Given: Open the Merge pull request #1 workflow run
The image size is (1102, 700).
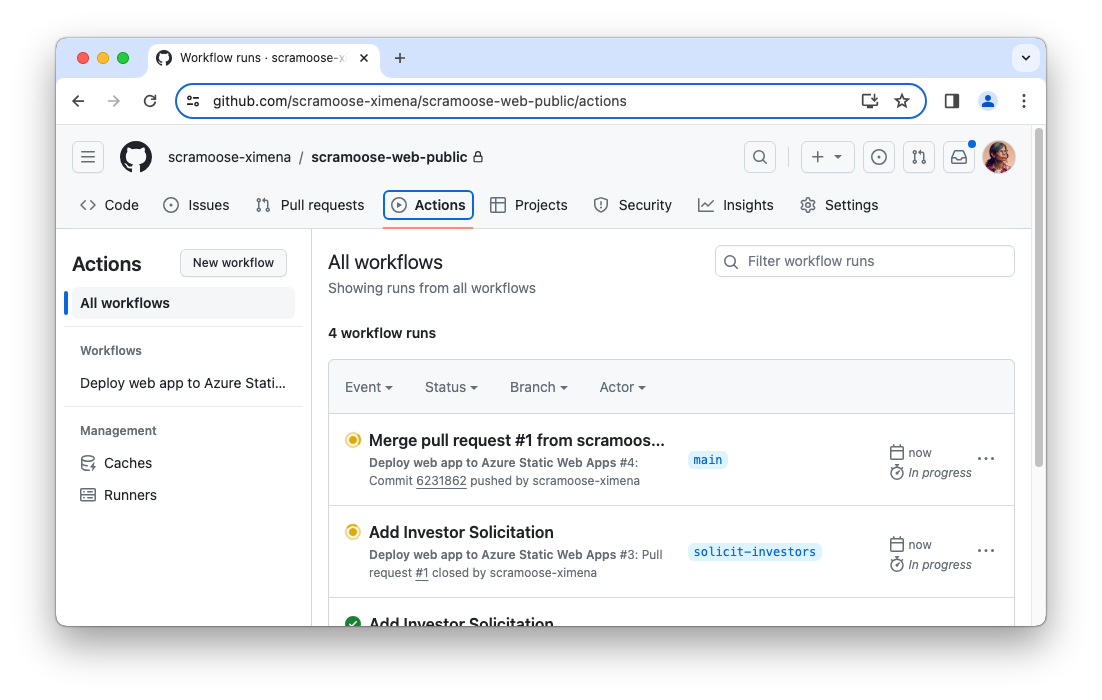Looking at the screenshot, I should tap(517, 441).
